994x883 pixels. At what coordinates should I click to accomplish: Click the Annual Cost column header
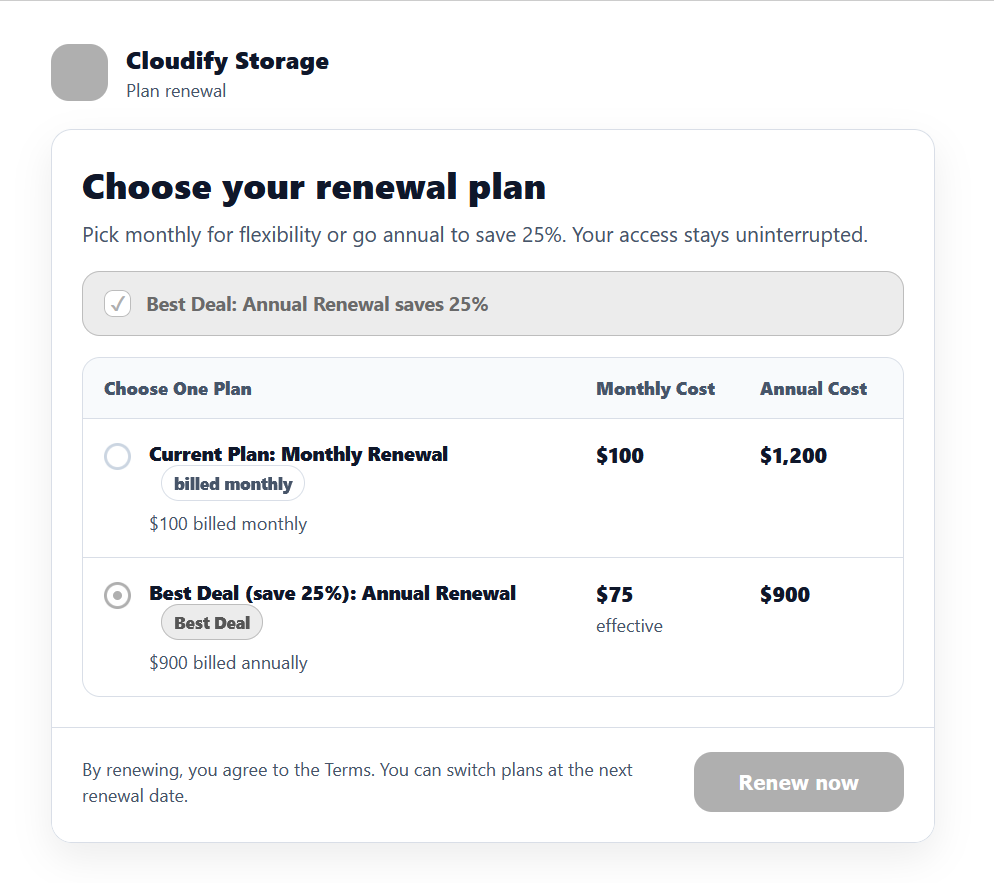pyautogui.click(x=813, y=389)
